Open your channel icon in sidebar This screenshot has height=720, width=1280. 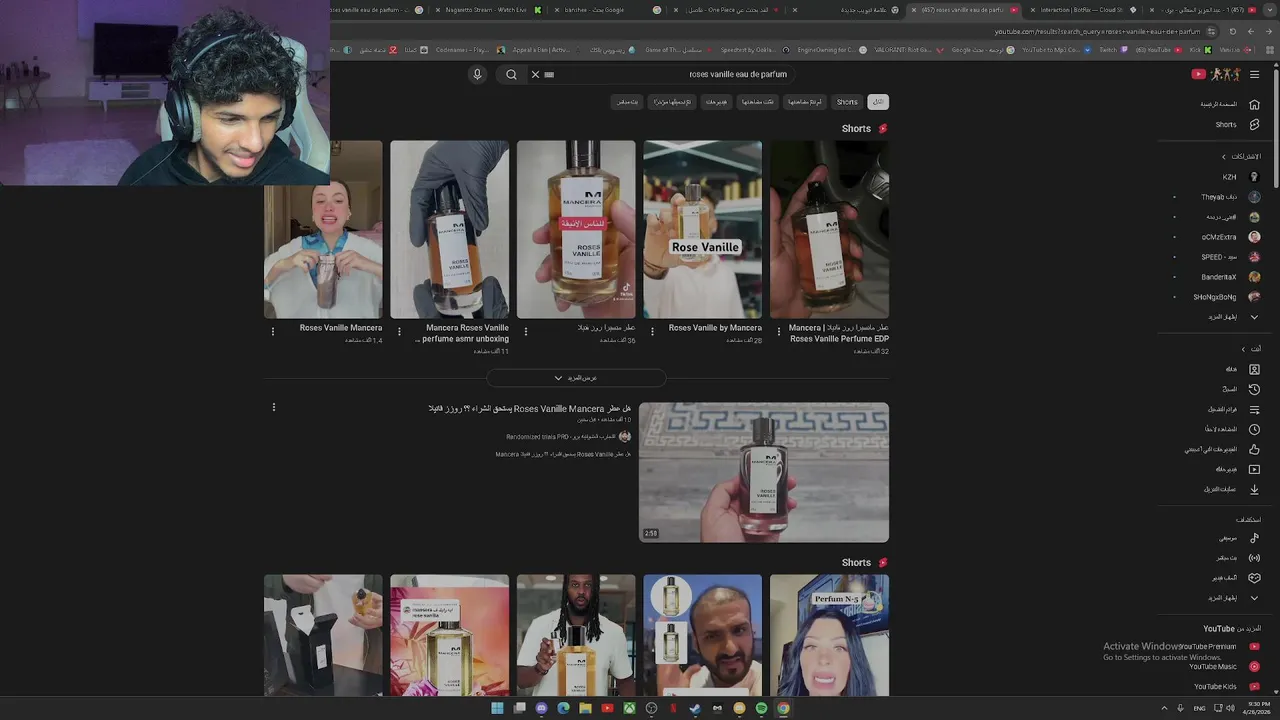[x=1254, y=369]
